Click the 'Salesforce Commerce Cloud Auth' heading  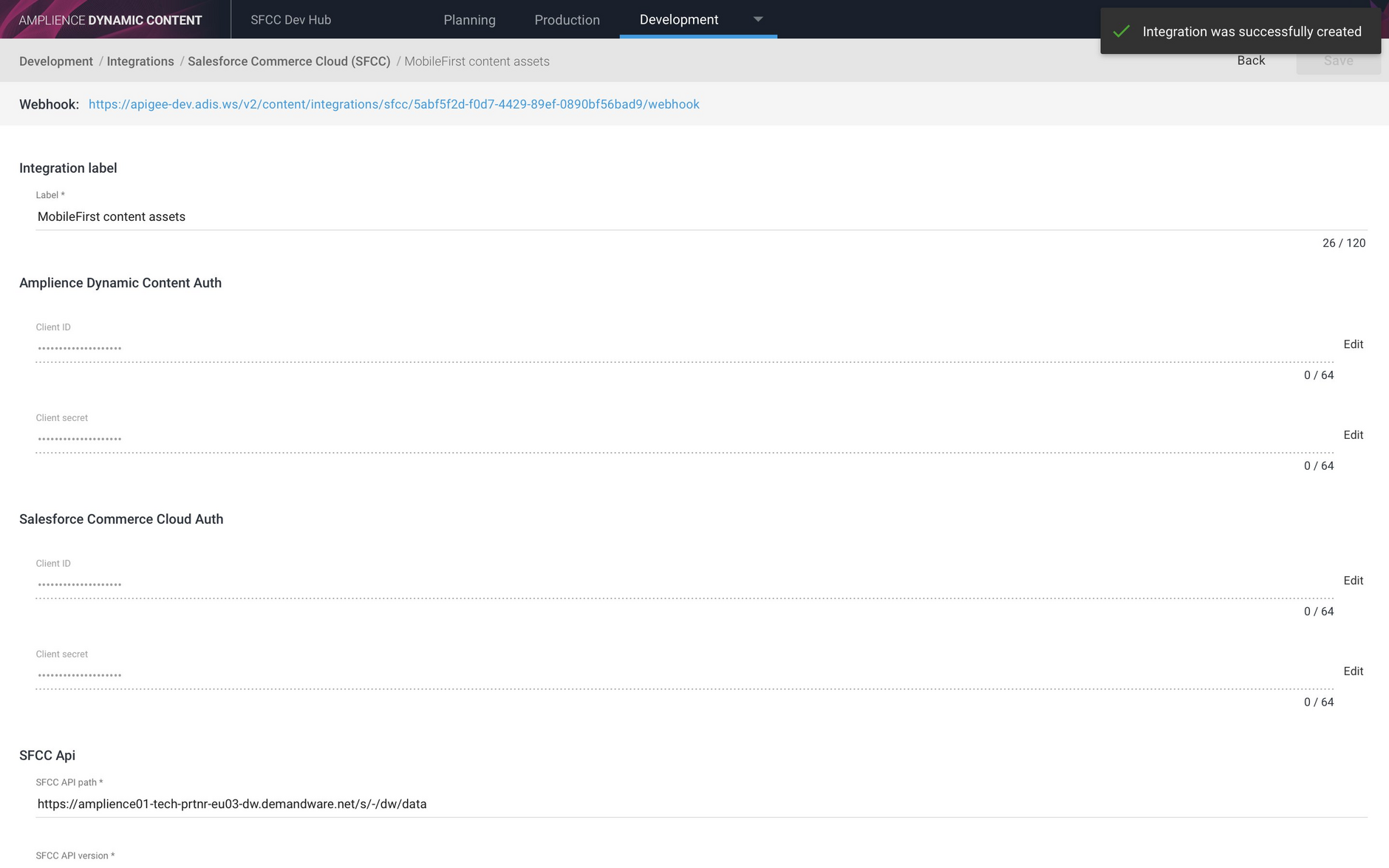(x=121, y=519)
